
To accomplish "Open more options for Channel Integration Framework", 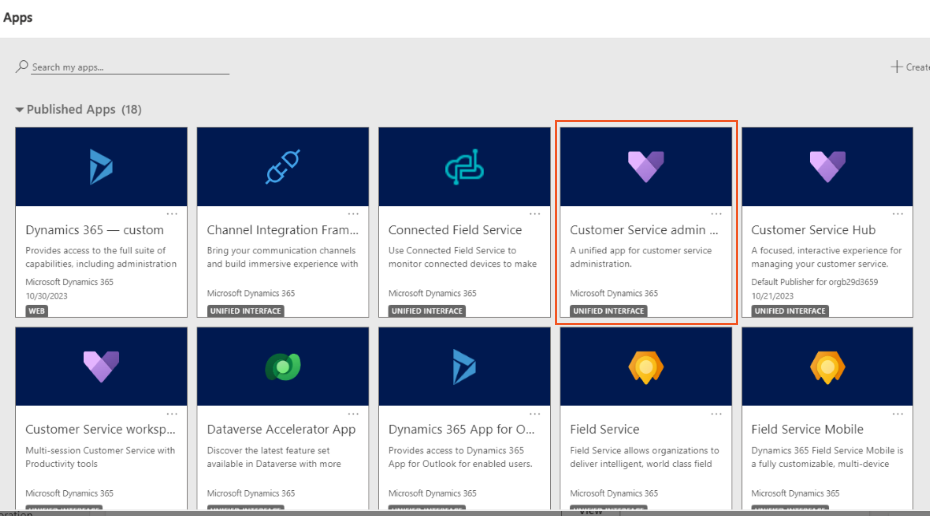I will pos(353,214).
